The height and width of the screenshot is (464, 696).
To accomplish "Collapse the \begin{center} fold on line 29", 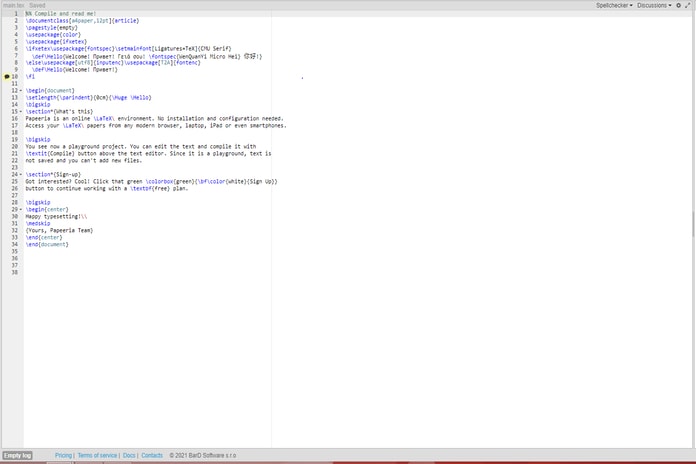I will [x=21, y=209].
